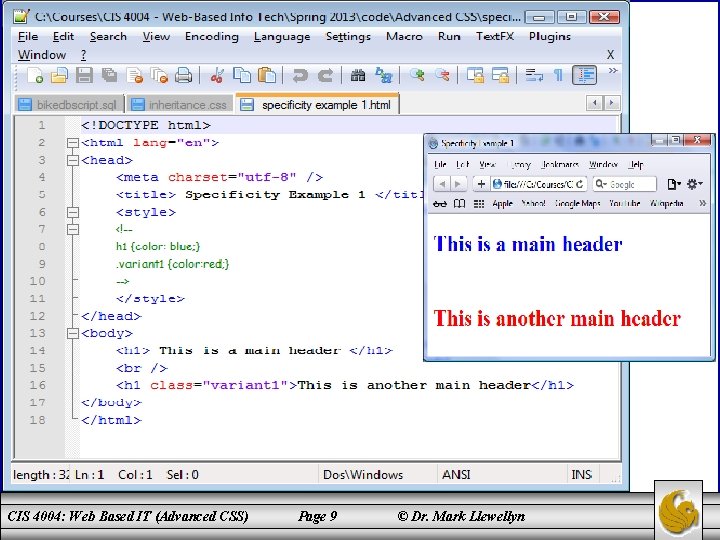The image size is (720, 540).
Task: Click the plus Add bookmark button in browser
Action: coord(481,184)
